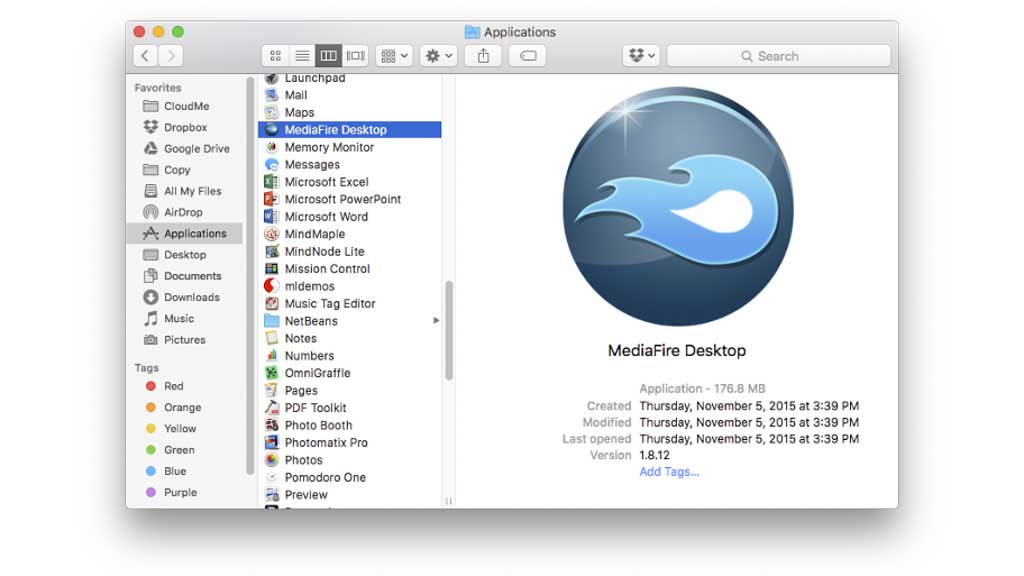Open the Arrange items dropdown
The height and width of the screenshot is (576, 1024).
click(x=395, y=56)
